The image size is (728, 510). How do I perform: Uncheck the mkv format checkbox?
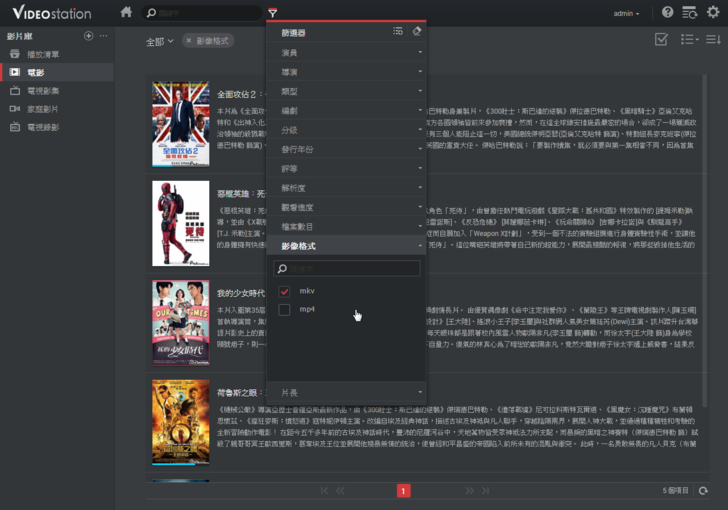point(284,291)
